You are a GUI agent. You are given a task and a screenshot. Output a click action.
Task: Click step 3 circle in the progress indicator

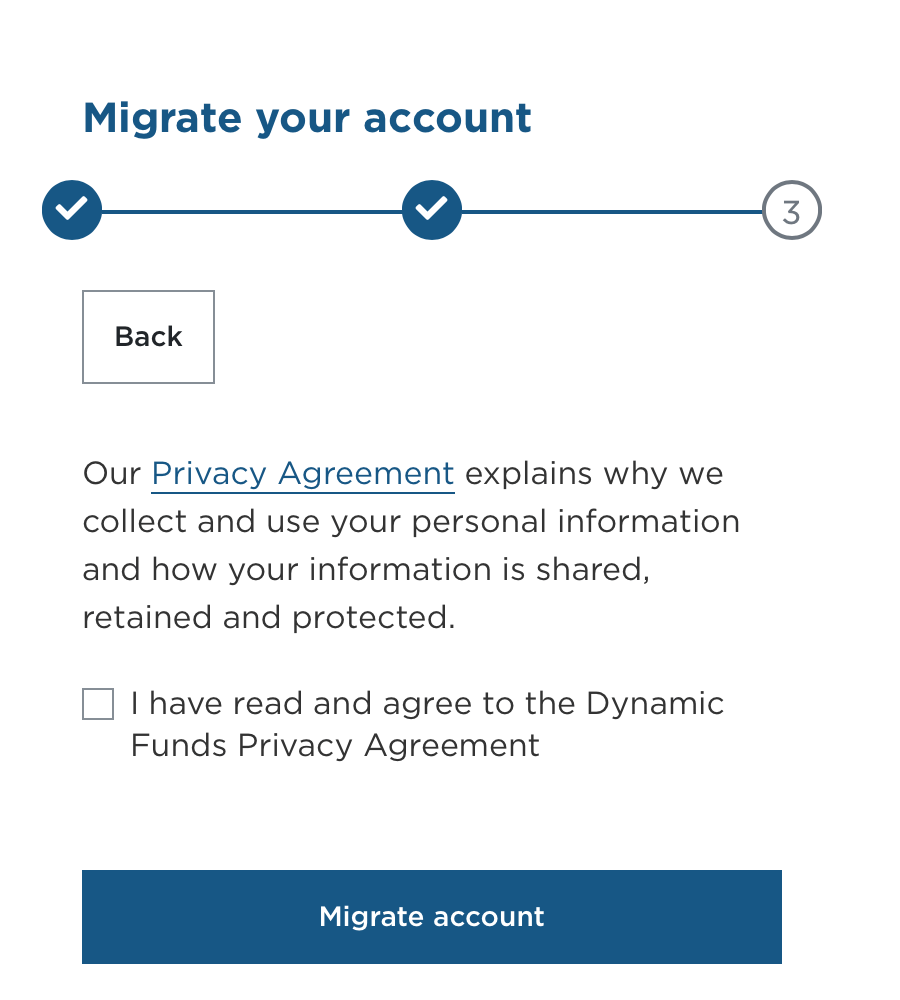791,209
